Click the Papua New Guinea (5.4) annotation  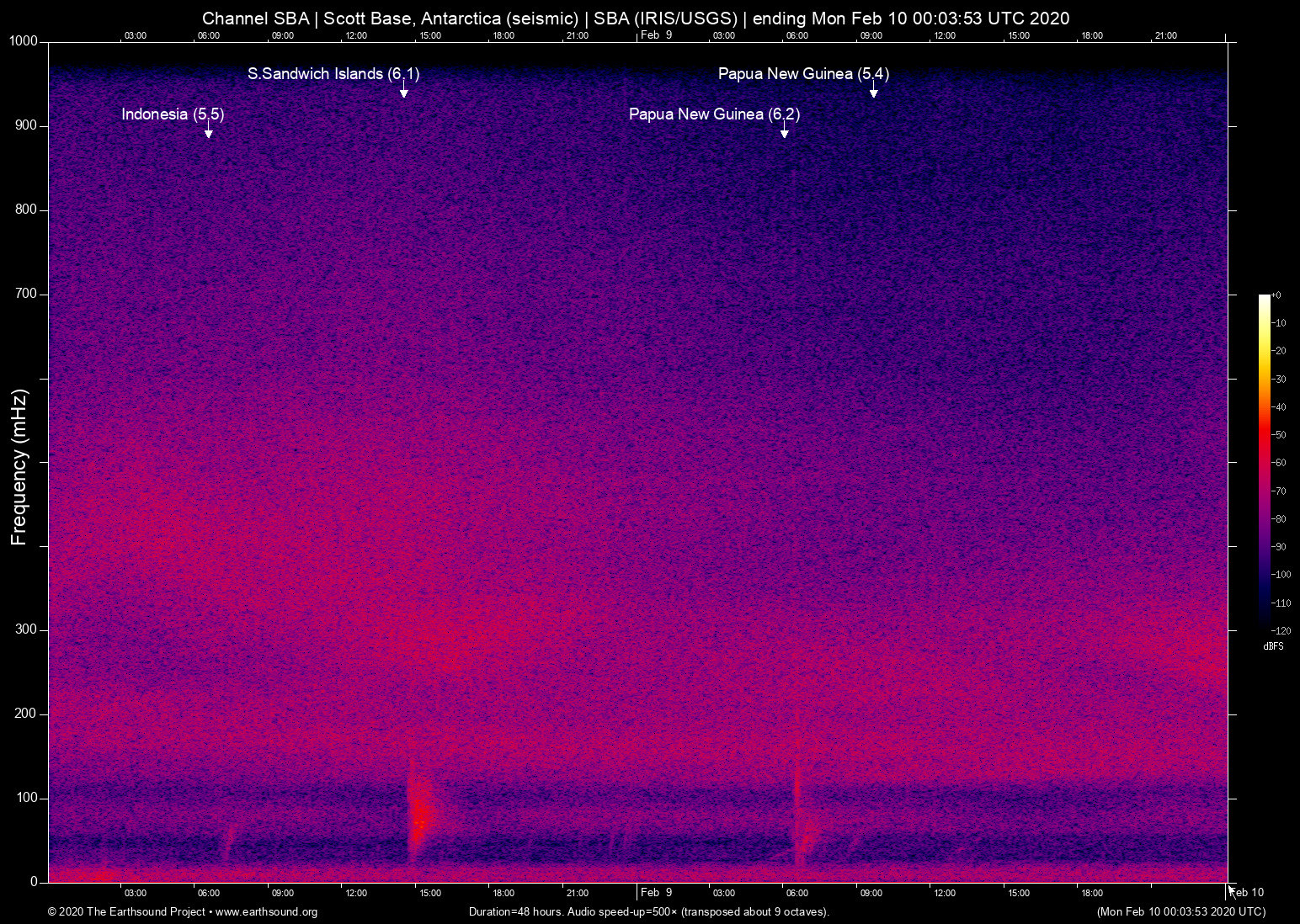click(x=803, y=74)
